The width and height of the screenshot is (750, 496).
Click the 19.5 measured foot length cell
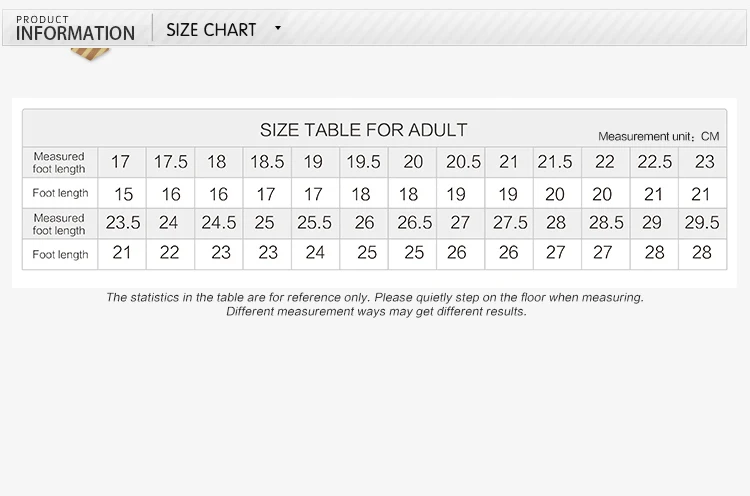click(364, 162)
